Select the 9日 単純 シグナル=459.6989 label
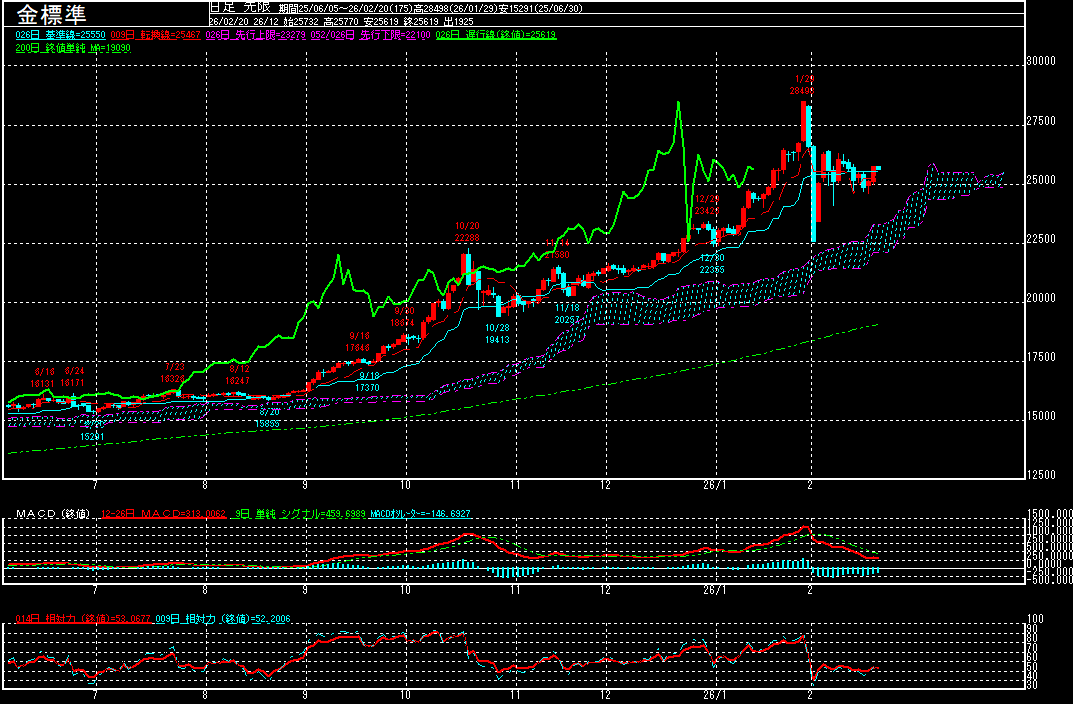The image size is (1080, 704). pos(298,514)
